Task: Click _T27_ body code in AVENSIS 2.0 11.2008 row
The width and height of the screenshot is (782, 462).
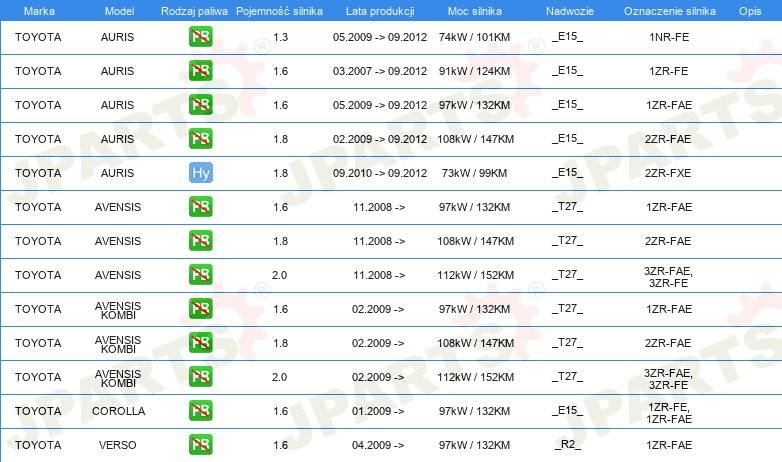Action: coord(568,274)
